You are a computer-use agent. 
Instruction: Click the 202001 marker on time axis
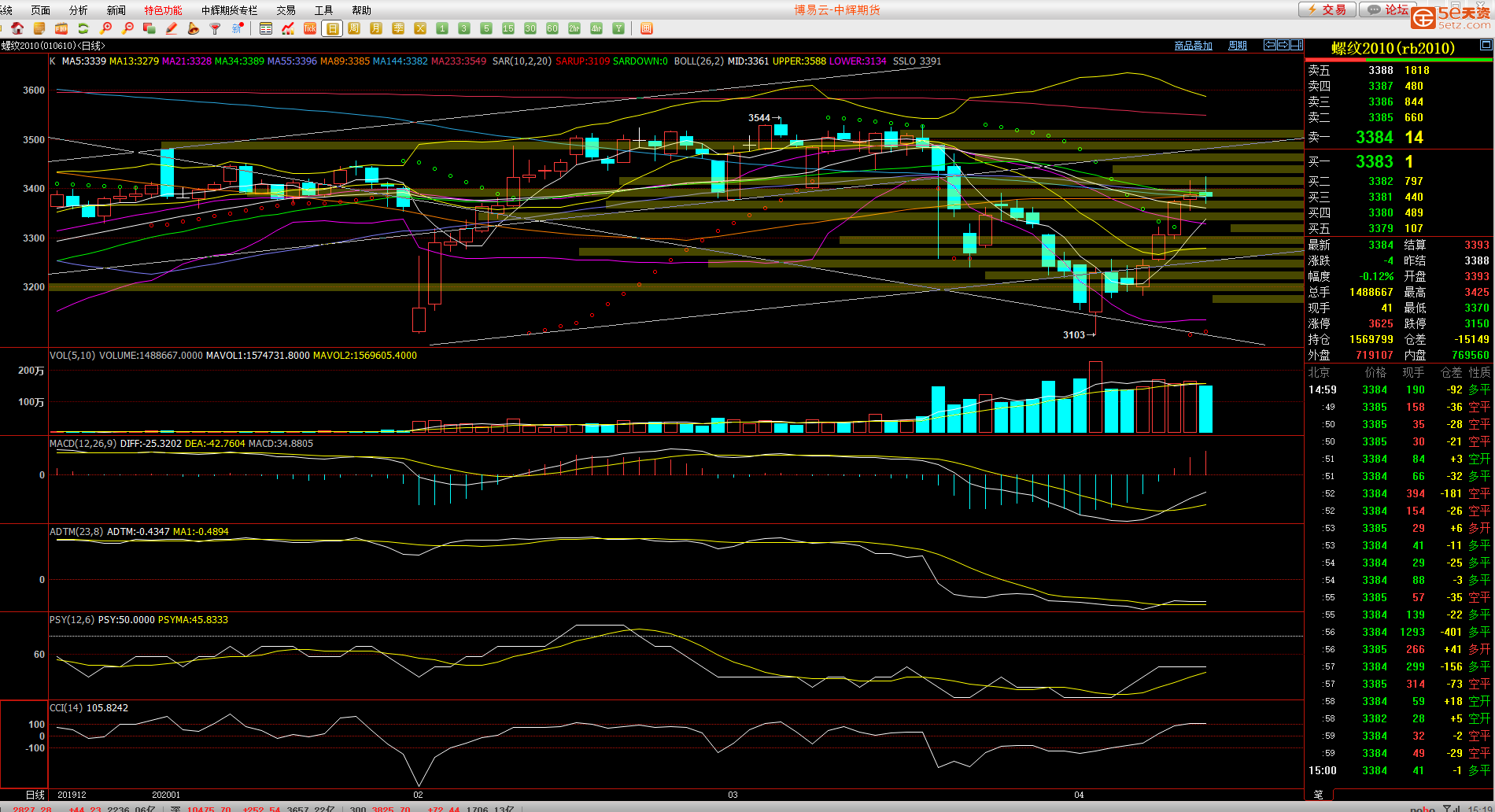166,795
